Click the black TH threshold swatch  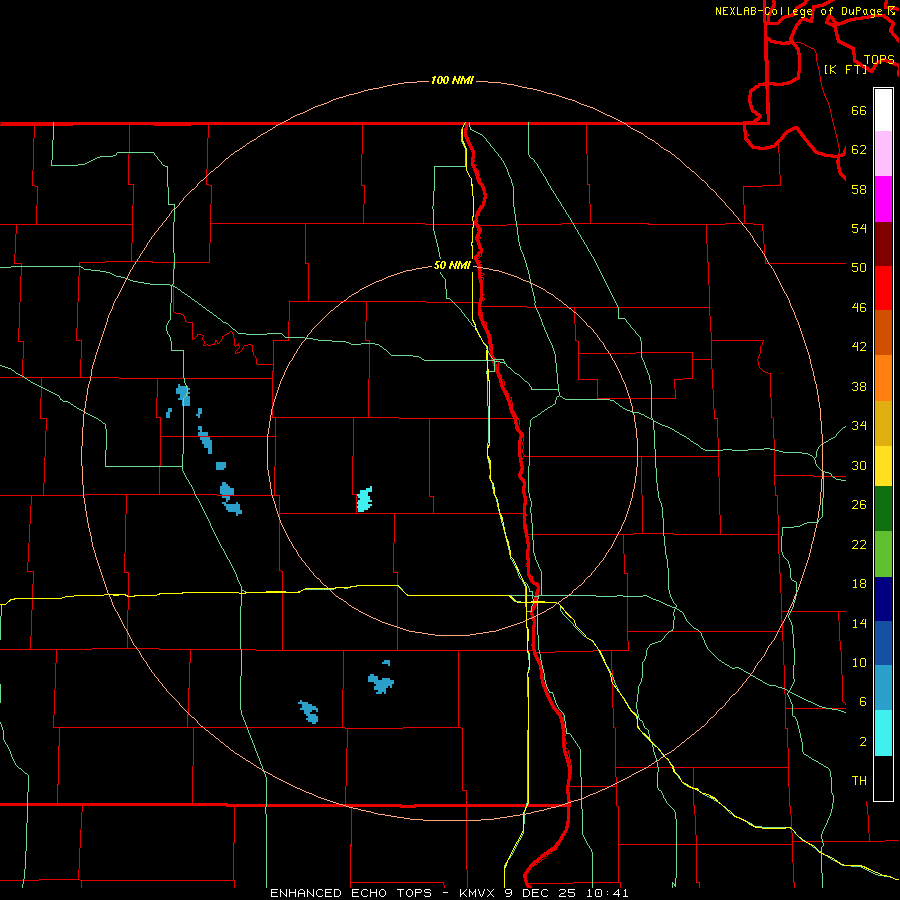(883, 778)
